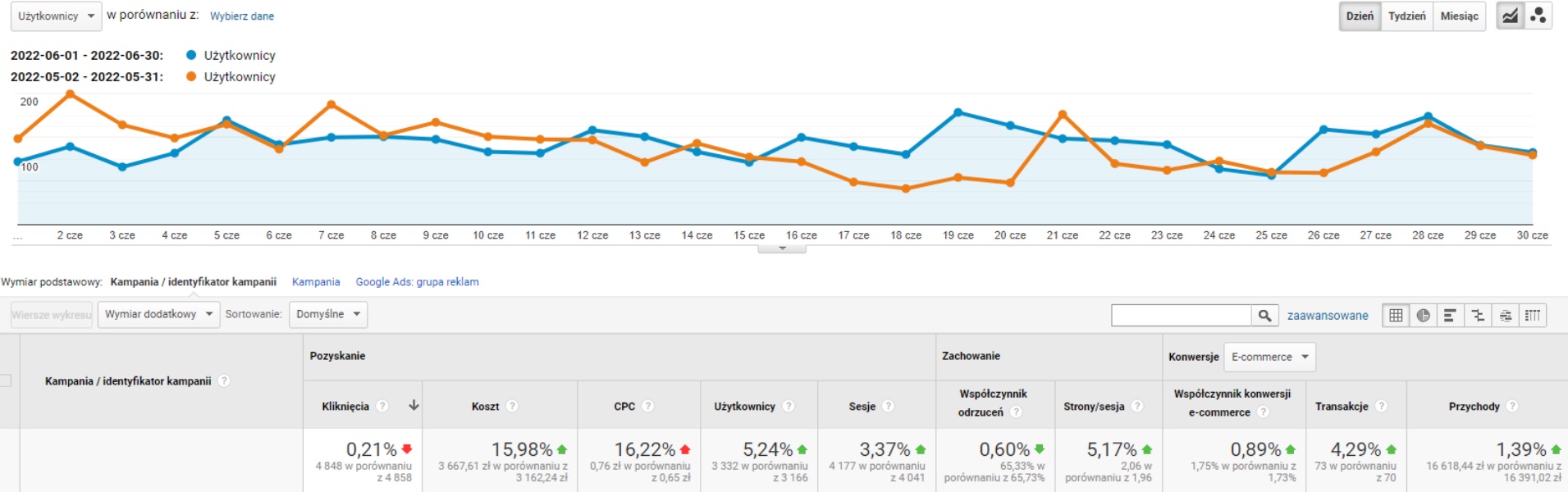Click the table search magnifier button
The height and width of the screenshot is (492, 1568).
[1264, 315]
